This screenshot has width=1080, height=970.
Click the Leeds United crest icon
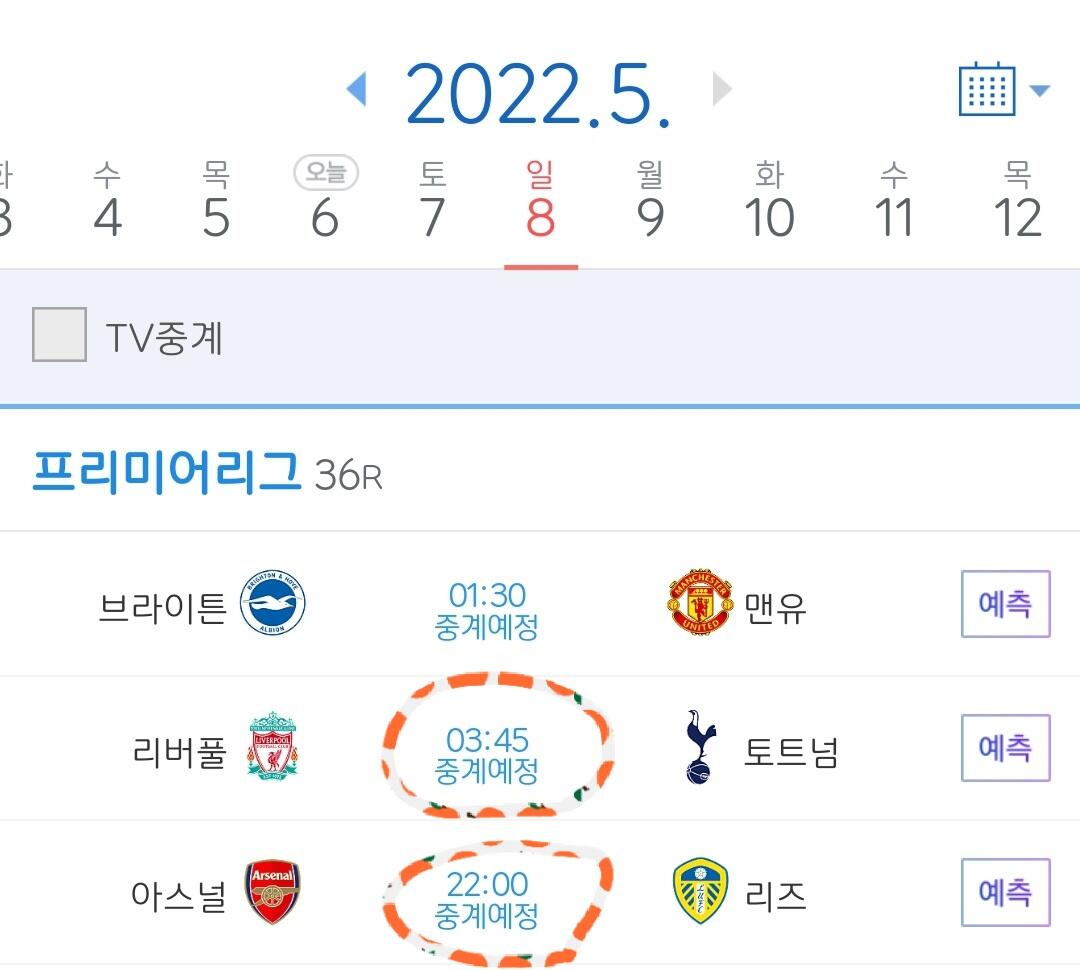pyautogui.click(x=700, y=892)
